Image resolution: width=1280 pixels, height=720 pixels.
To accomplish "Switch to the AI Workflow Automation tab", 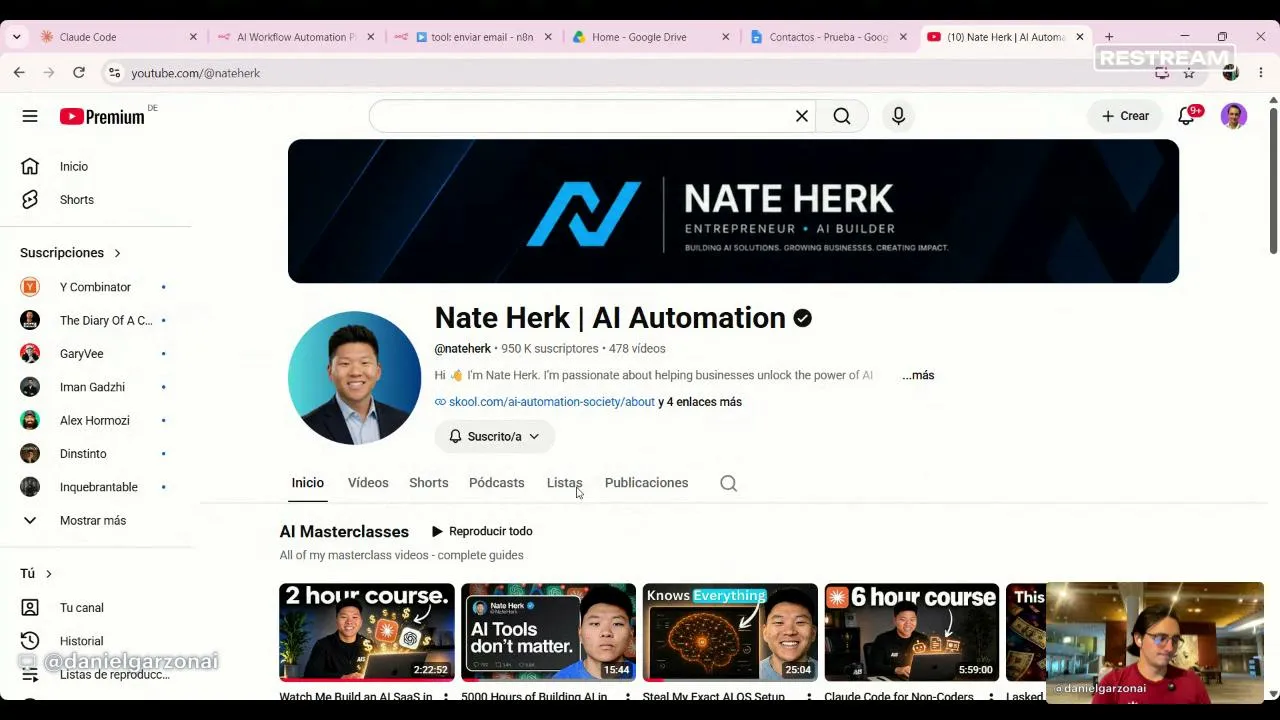I will pos(295,37).
